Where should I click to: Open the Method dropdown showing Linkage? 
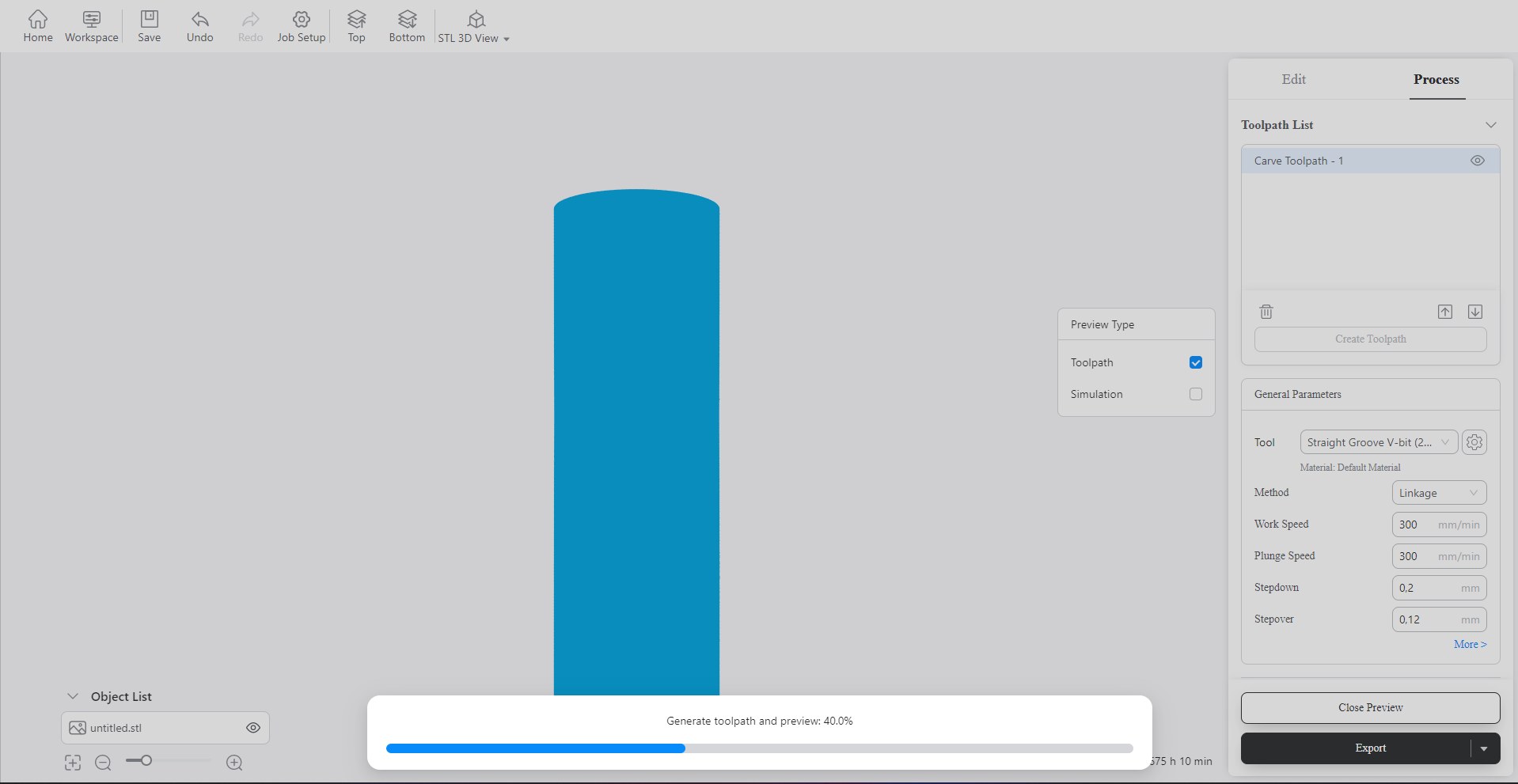click(1439, 493)
